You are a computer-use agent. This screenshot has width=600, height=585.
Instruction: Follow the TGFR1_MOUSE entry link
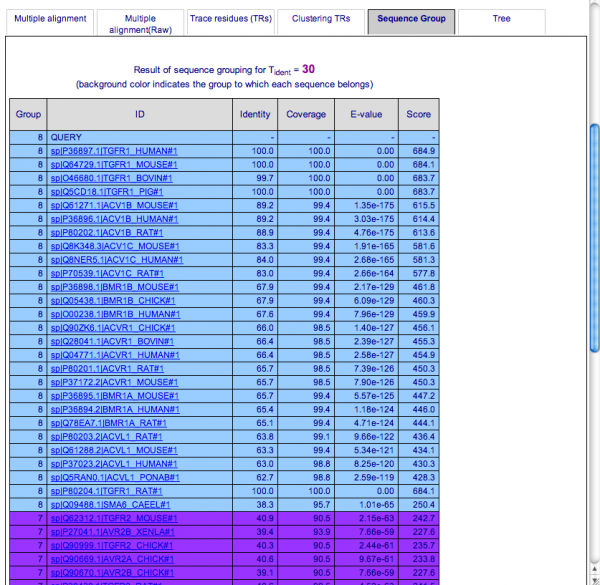[114, 164]
